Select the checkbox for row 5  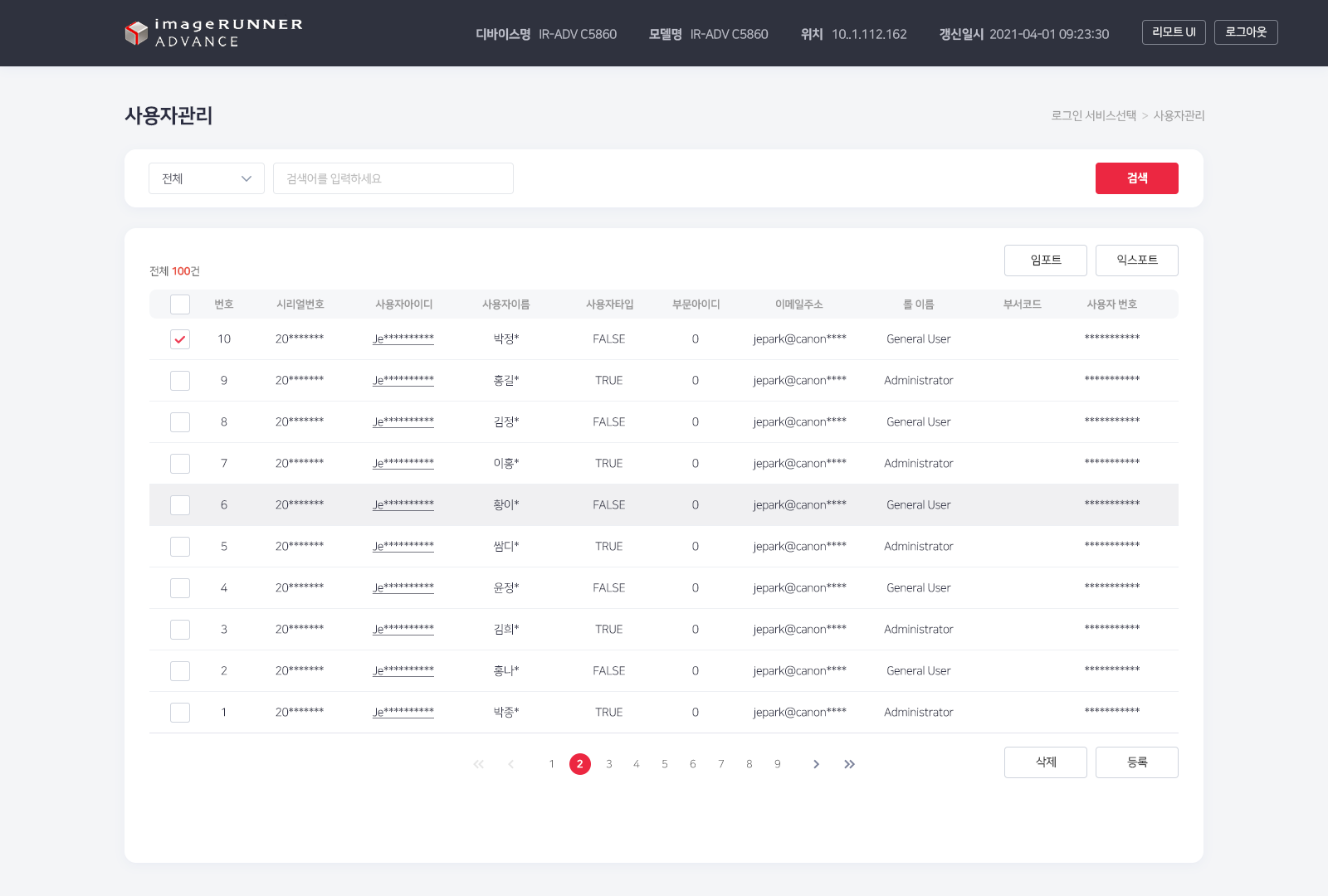(x=180, y=547)
